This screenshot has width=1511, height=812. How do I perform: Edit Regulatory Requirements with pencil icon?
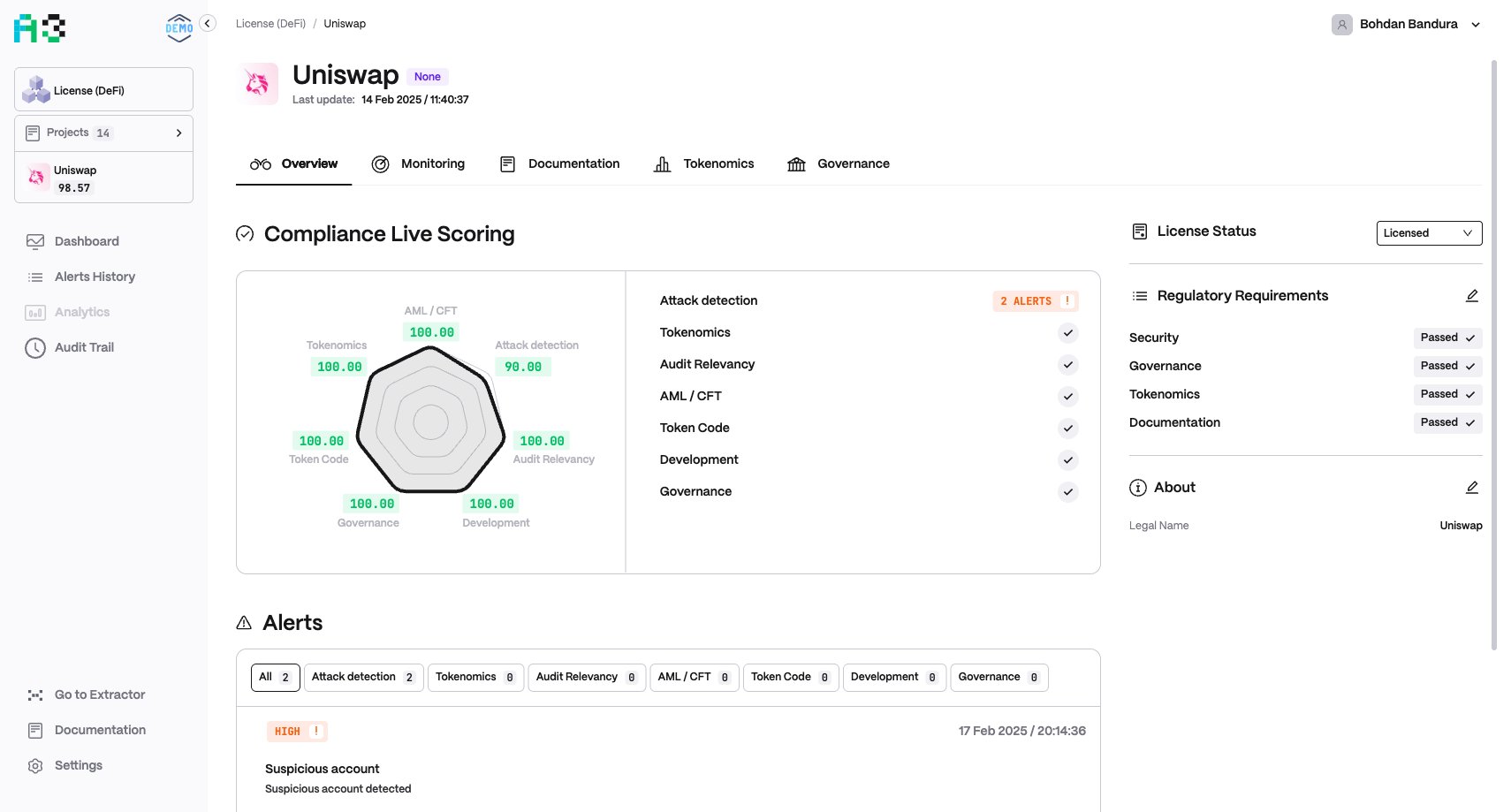click(1472, 295)
